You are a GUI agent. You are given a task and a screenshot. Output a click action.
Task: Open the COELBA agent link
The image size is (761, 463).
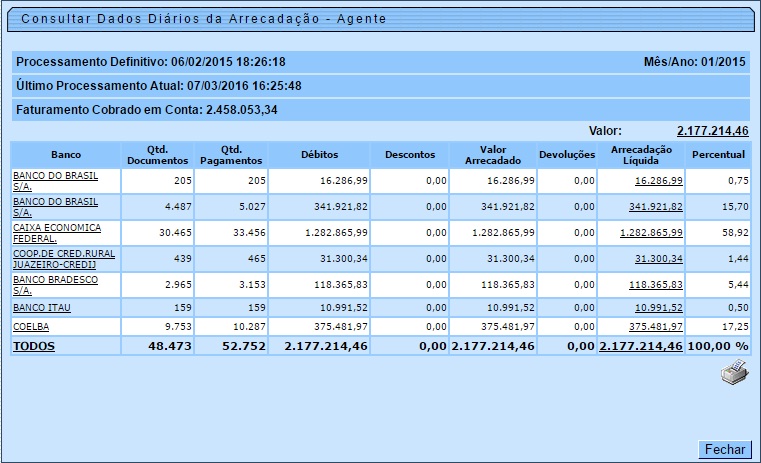point(31,326)
